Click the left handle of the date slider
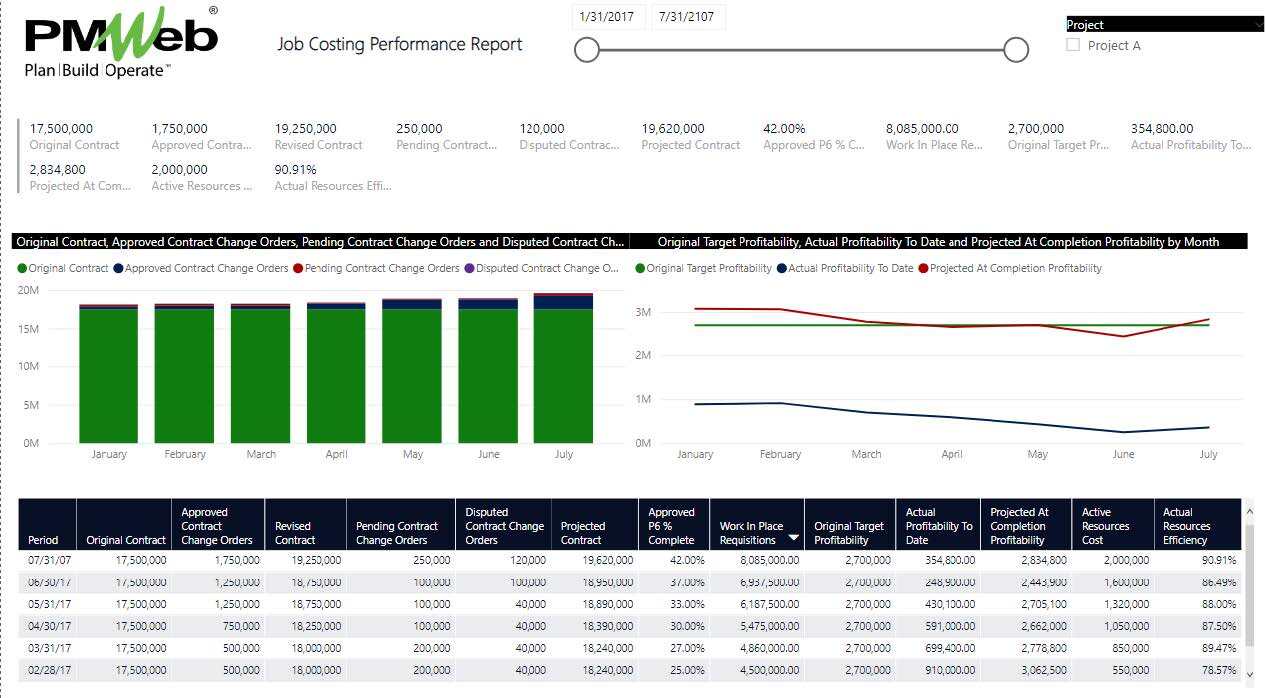The image size is (1269, 698). [587, 50]
